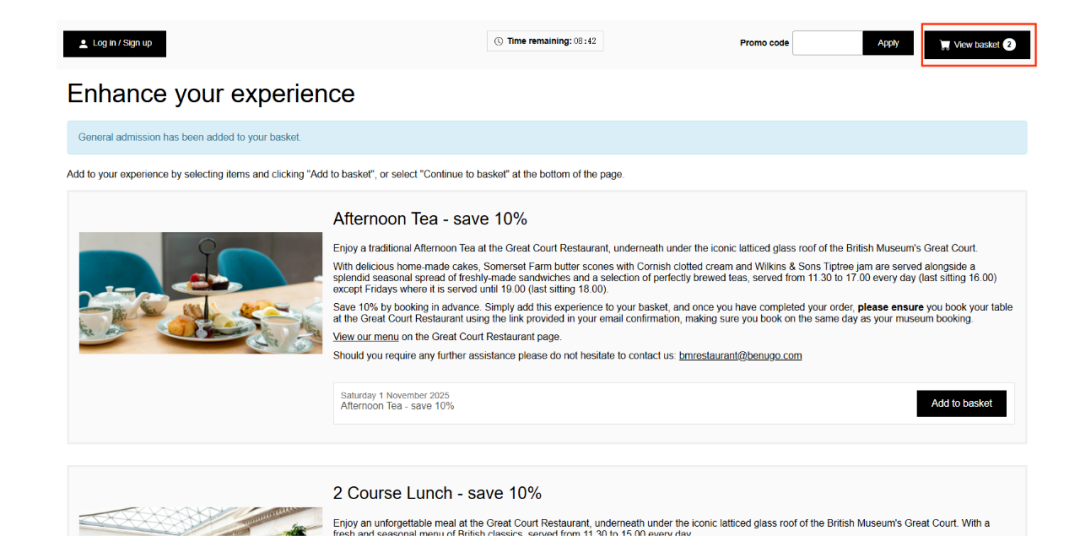
Task: Click the General admission added notification banner
Action: coord(546,137)
